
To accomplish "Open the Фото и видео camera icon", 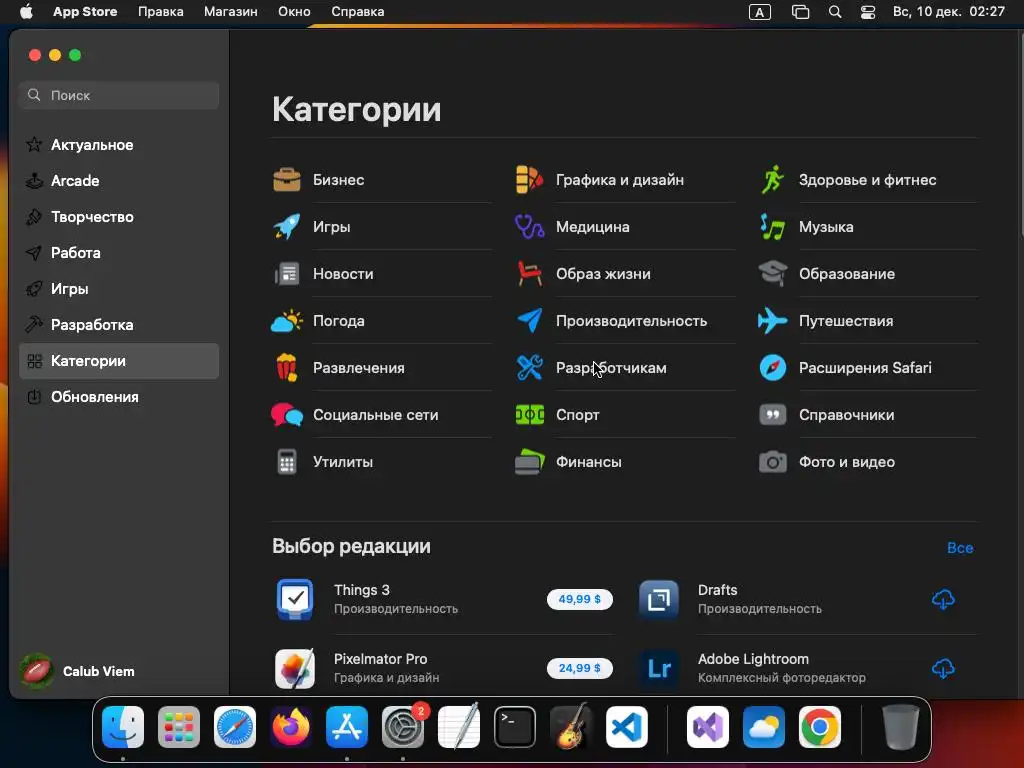I will coord(773,462).
